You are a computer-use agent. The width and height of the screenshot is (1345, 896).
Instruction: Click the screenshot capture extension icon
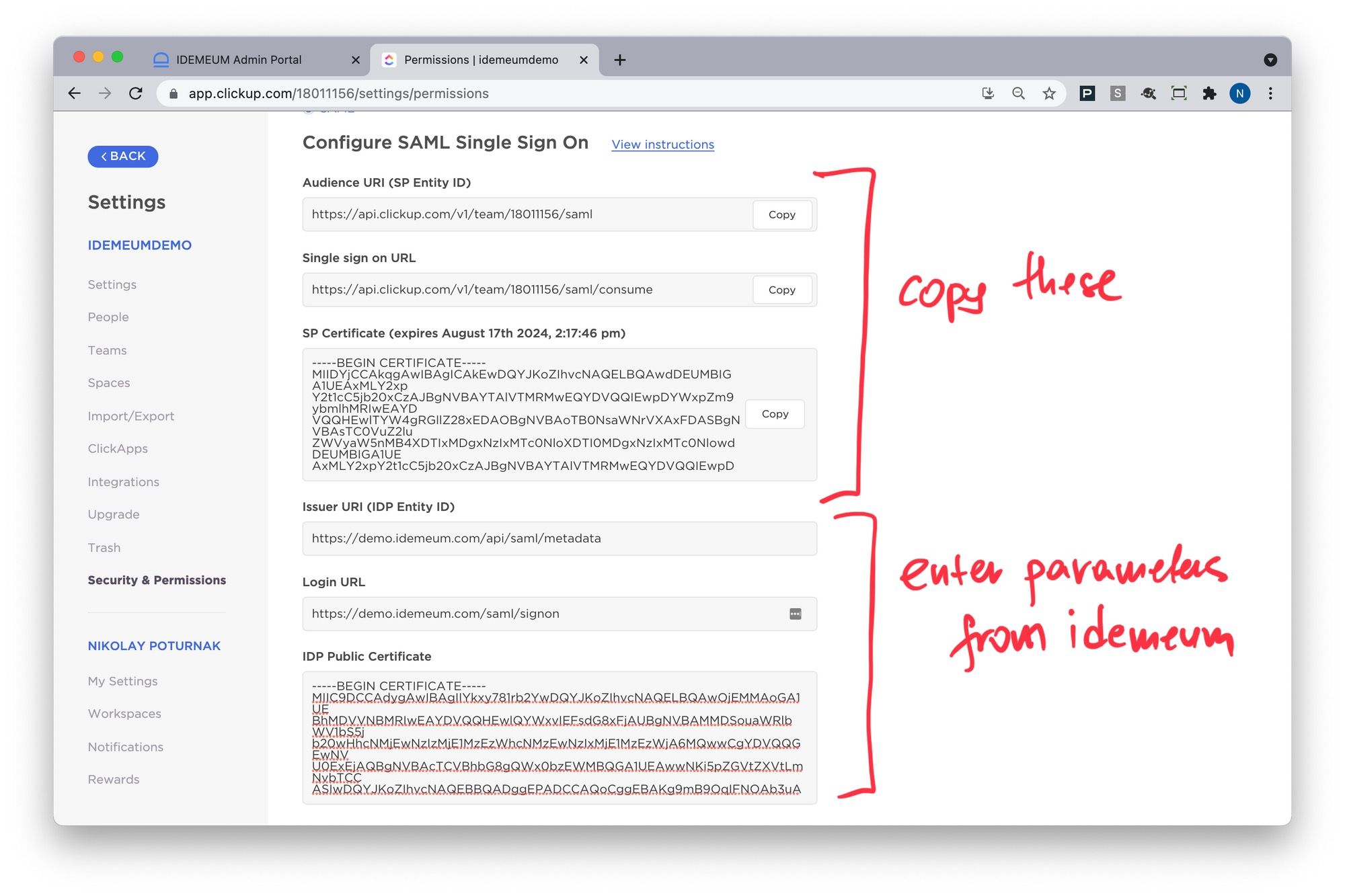click(1179, 93)
